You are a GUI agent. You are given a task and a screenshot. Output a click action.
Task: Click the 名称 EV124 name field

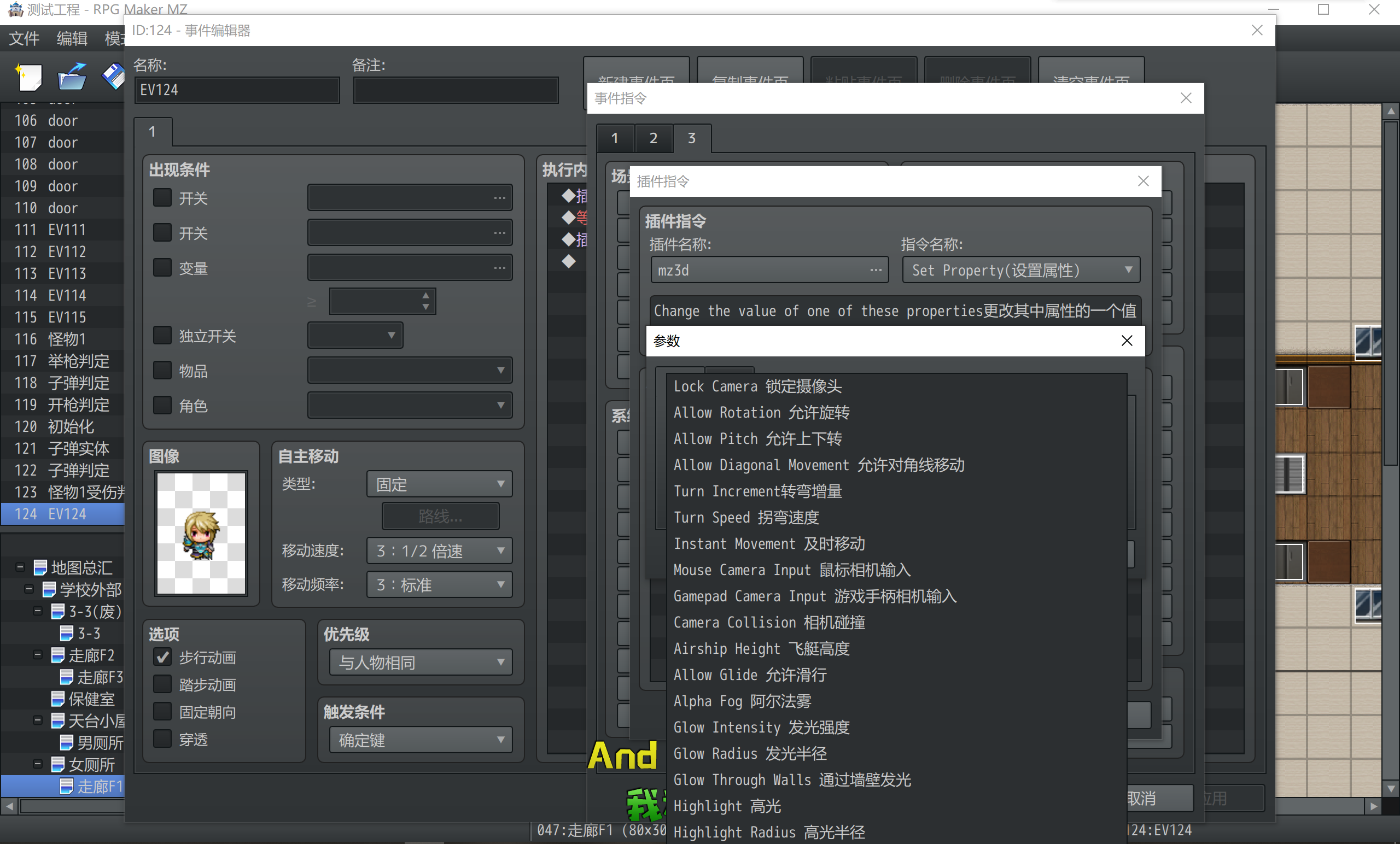point(237,90)
